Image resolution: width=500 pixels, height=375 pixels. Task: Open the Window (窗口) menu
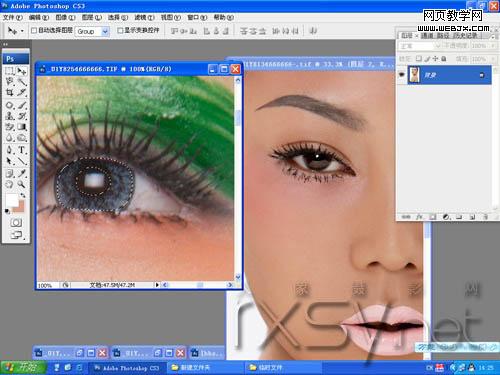[197, 17]
